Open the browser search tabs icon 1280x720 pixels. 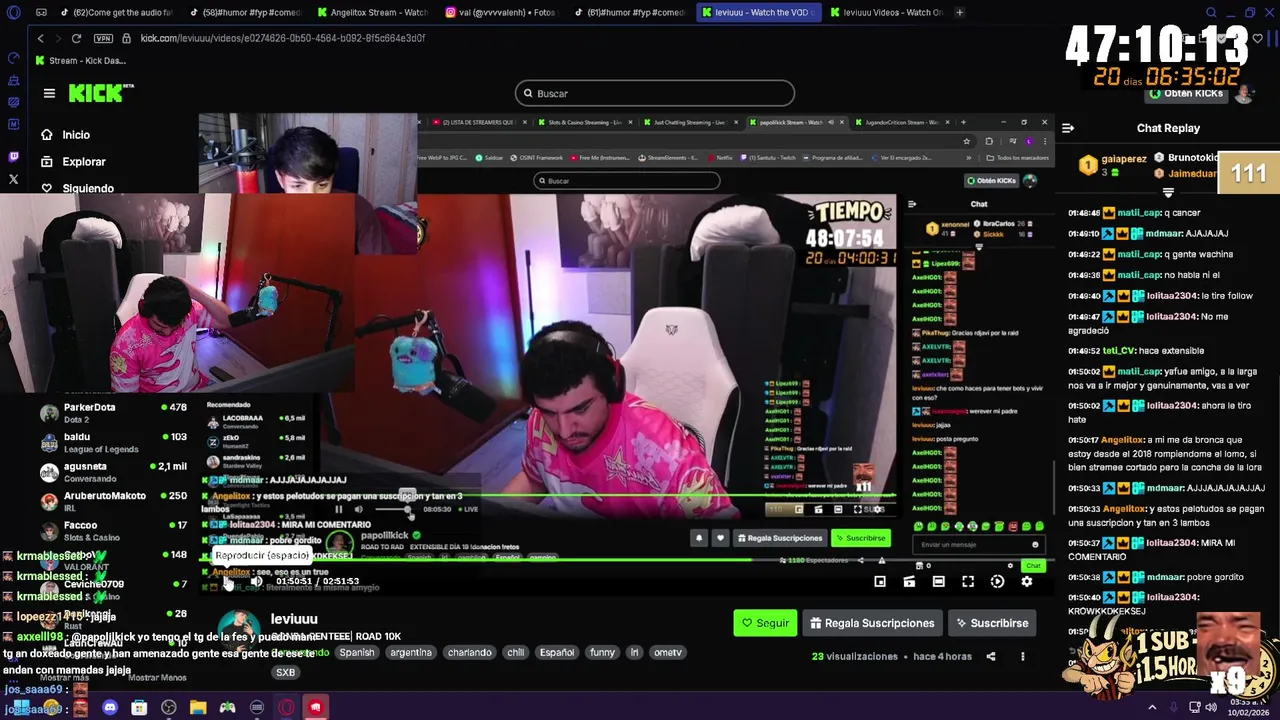click(1211, 12)
